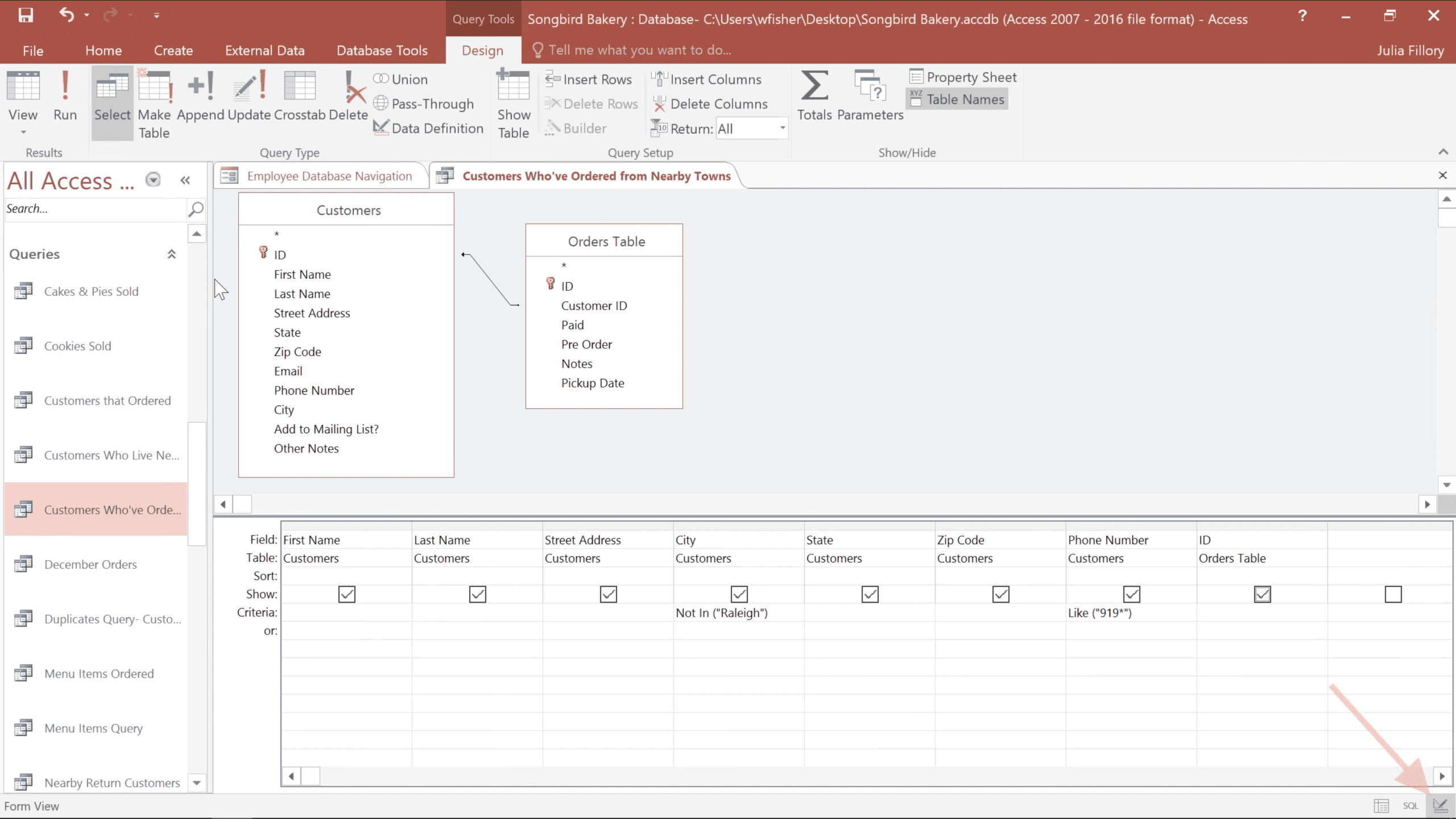The width and height of the screenshot is (1456, 819).
Task: Click Insert Columns in Query Setup
Action: pos(708,80)
